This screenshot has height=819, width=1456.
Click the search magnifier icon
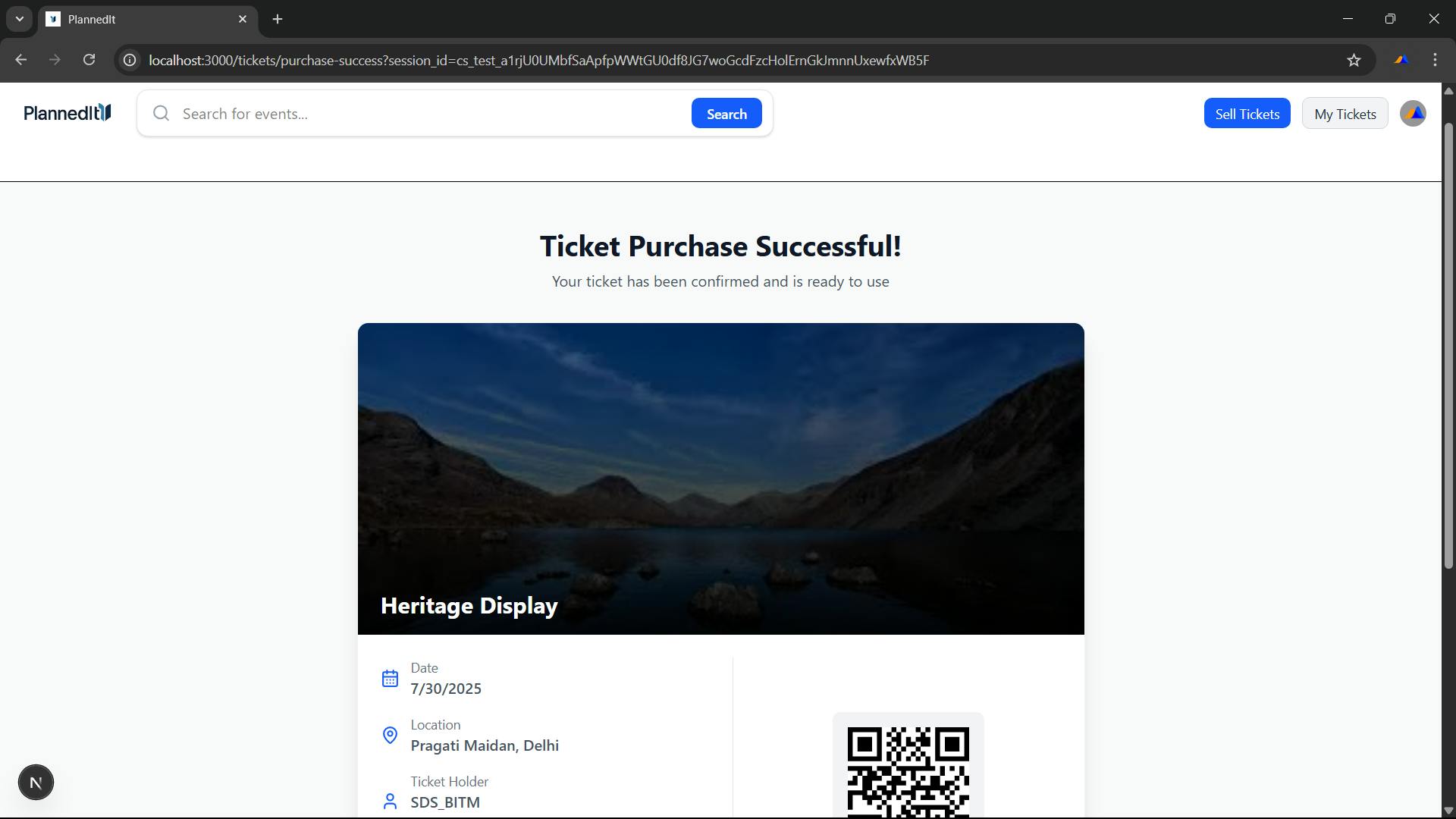[161, 114]
